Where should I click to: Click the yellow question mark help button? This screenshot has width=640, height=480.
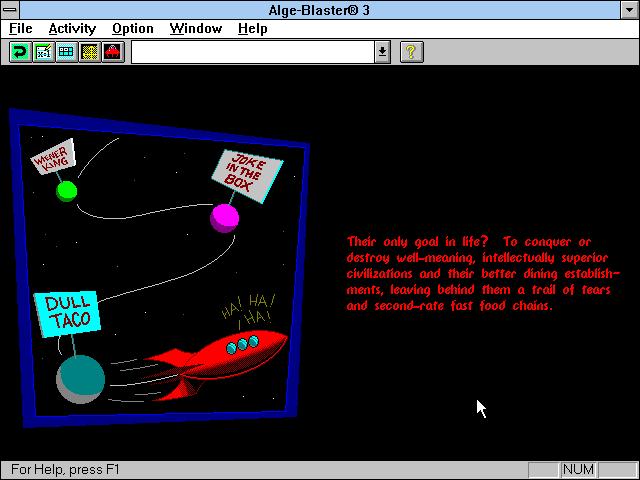(x=411, y=52)
